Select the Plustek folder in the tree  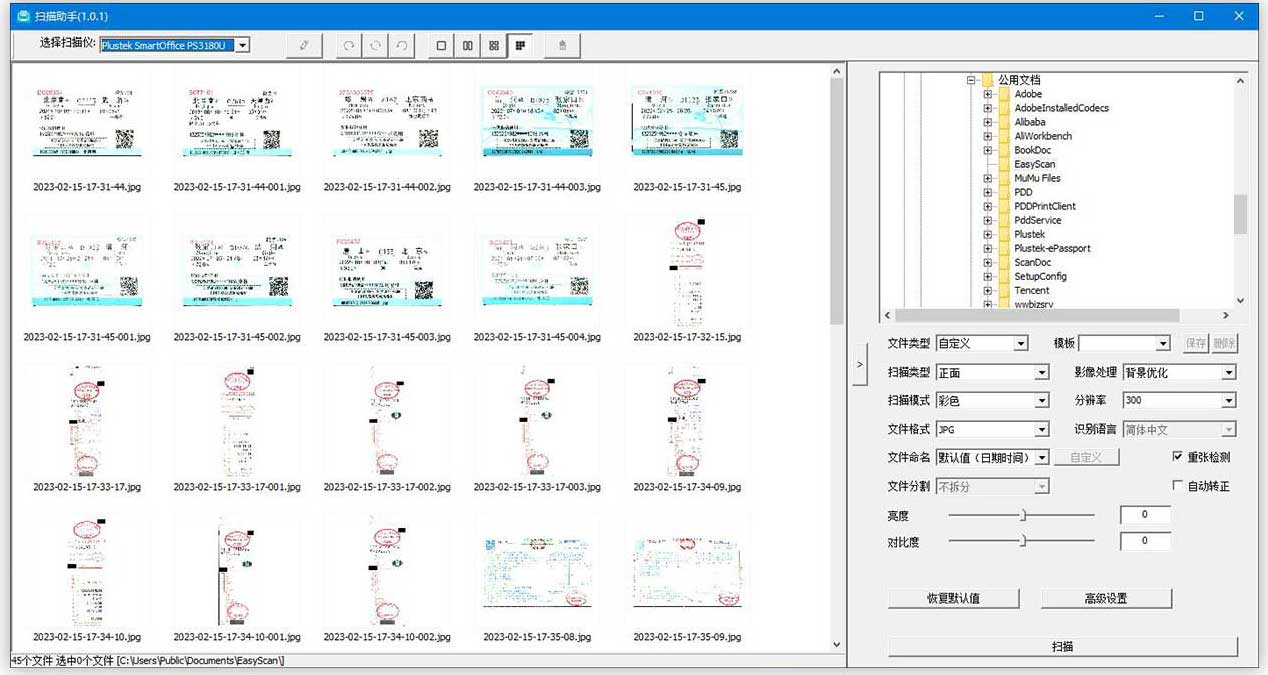[x=1030, y=234]
